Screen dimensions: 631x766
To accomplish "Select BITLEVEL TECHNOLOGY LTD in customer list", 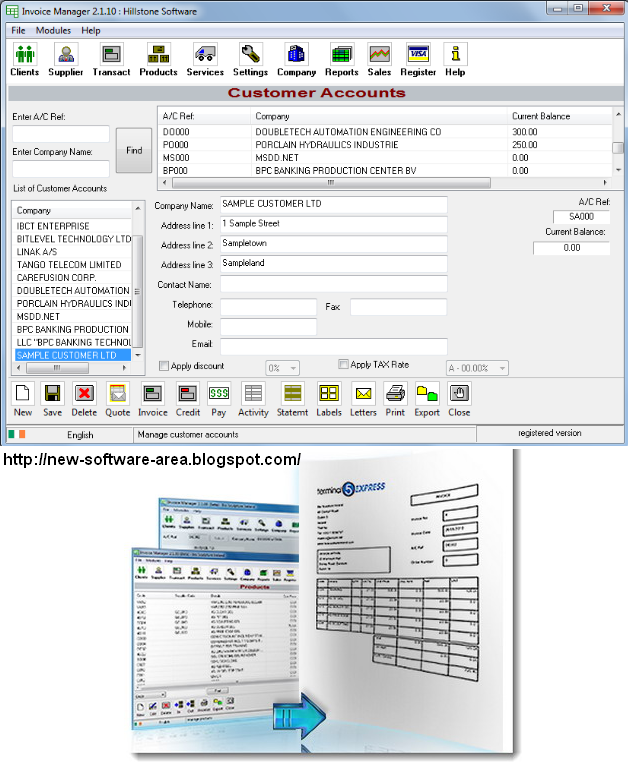I will coord(72,239).
